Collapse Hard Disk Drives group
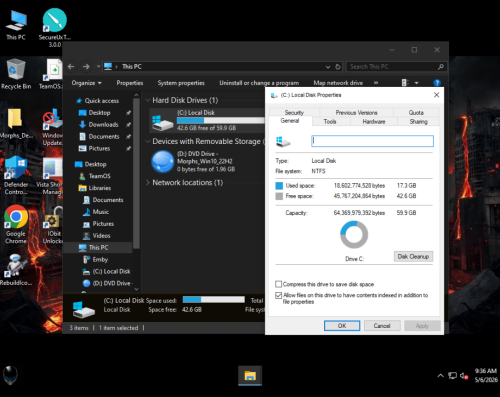This screenshot has height=397, width=500. pos(148,100)
